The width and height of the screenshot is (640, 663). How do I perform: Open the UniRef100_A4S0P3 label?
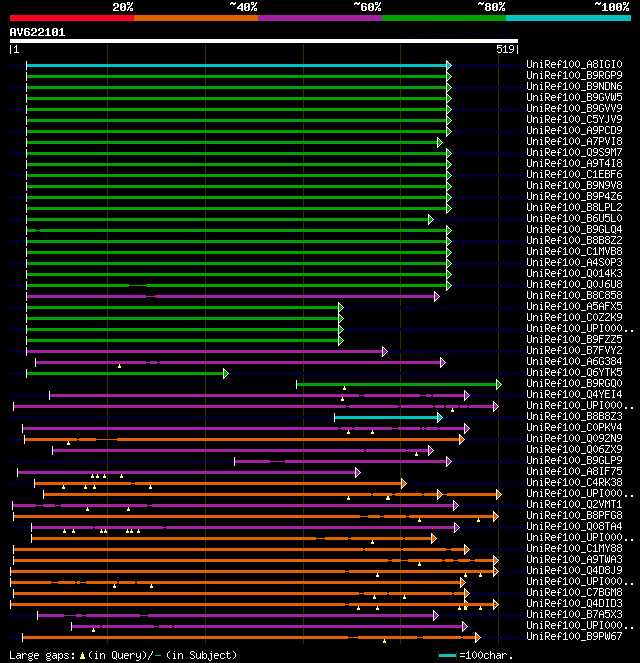pyautogui.click(x=574, y=262)
